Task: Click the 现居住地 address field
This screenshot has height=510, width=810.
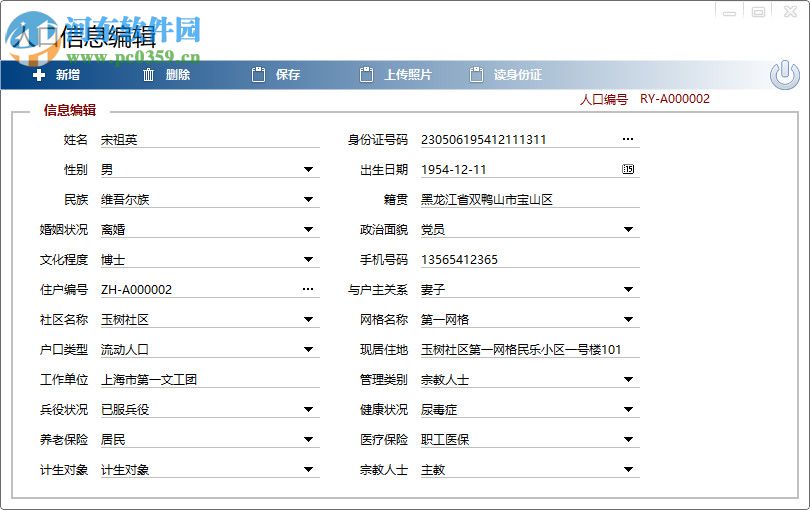Action: [530, 349]
